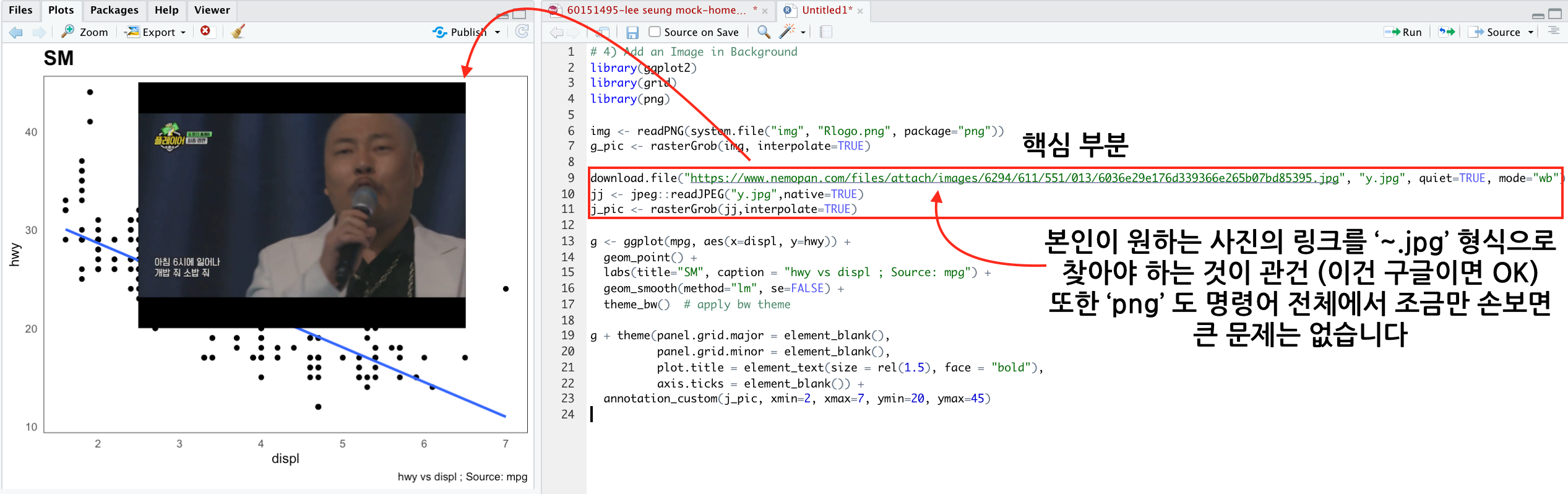1568x494 pixels.
Task: Open the Packages tab
Action: [114, 10]
